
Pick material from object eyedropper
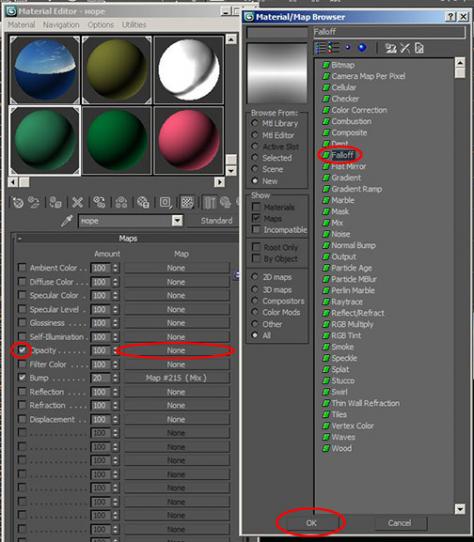coord(66,221)
